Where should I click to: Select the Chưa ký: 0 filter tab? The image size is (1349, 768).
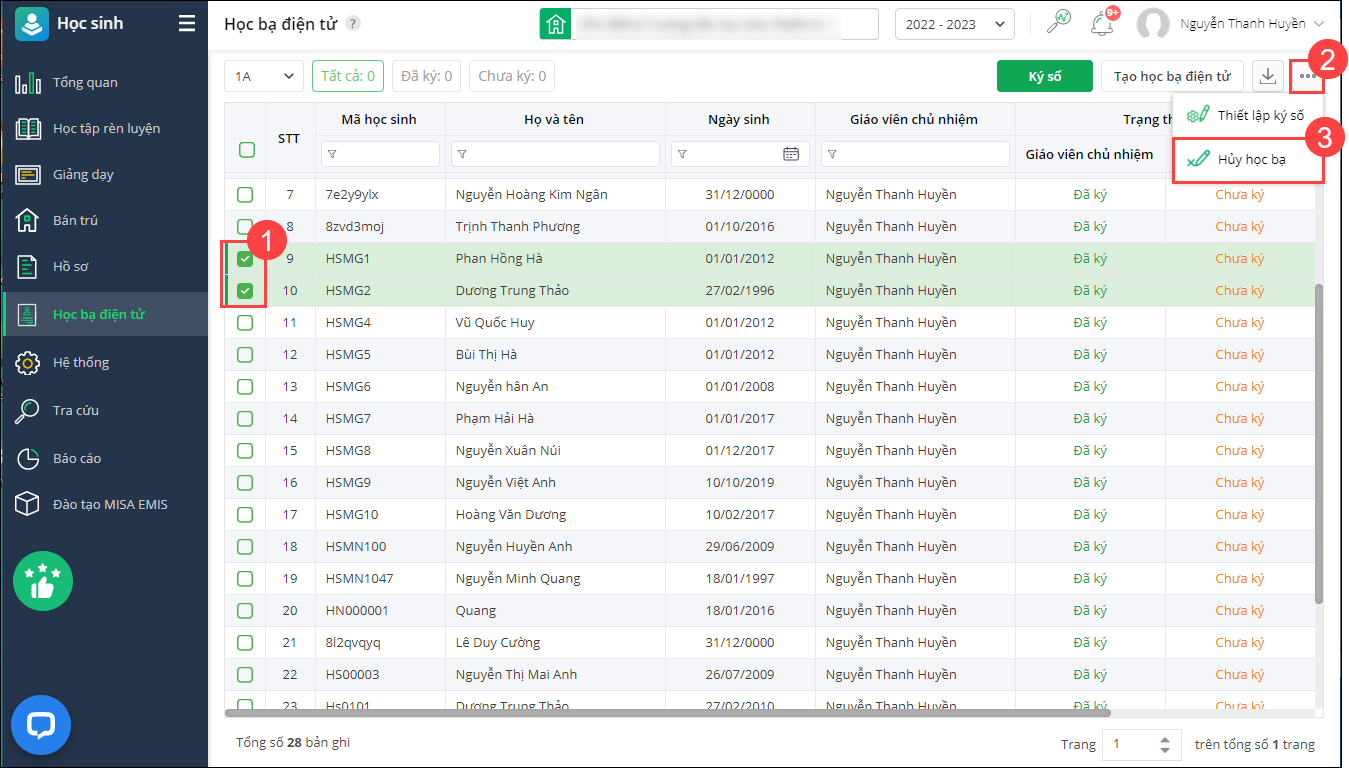pos(512,76)
